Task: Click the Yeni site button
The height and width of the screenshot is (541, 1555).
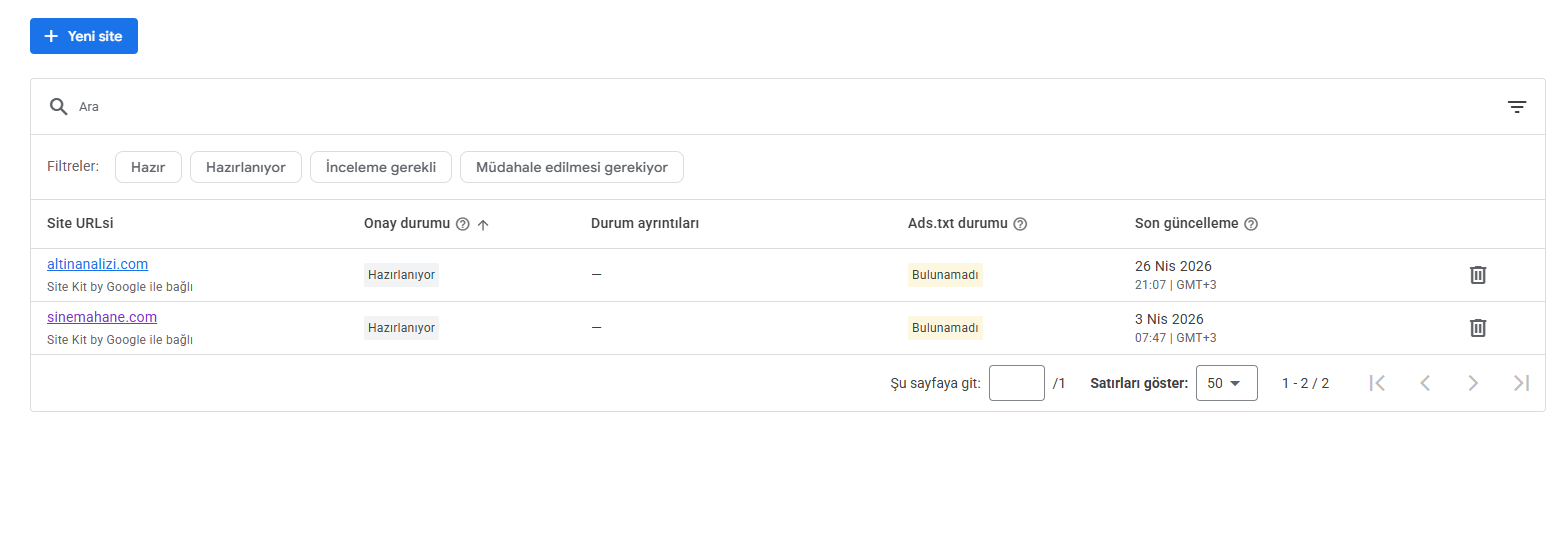Action: click(84, 36)
